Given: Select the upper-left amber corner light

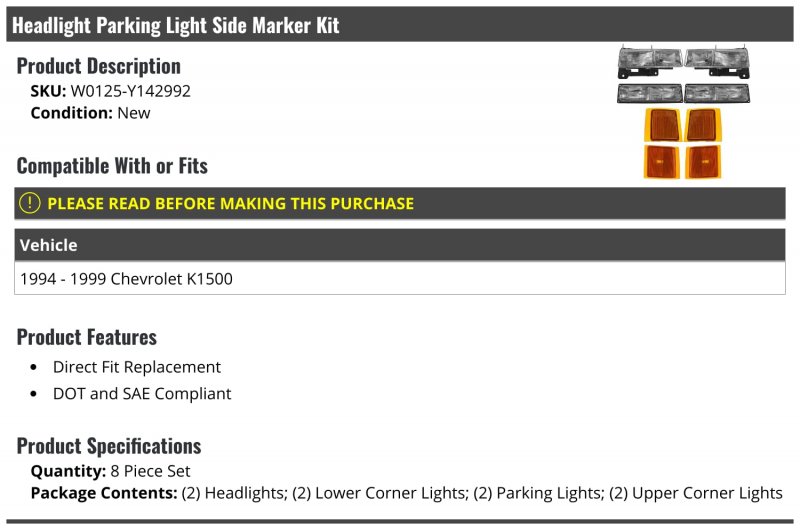Looking at the screenshot, I should tap(662, 126).
